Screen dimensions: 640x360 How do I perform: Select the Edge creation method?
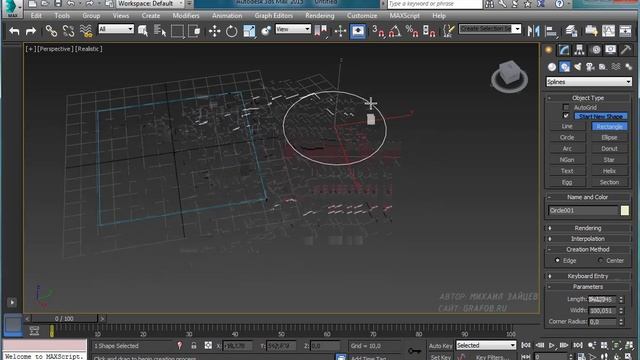(x=557, y=260)
